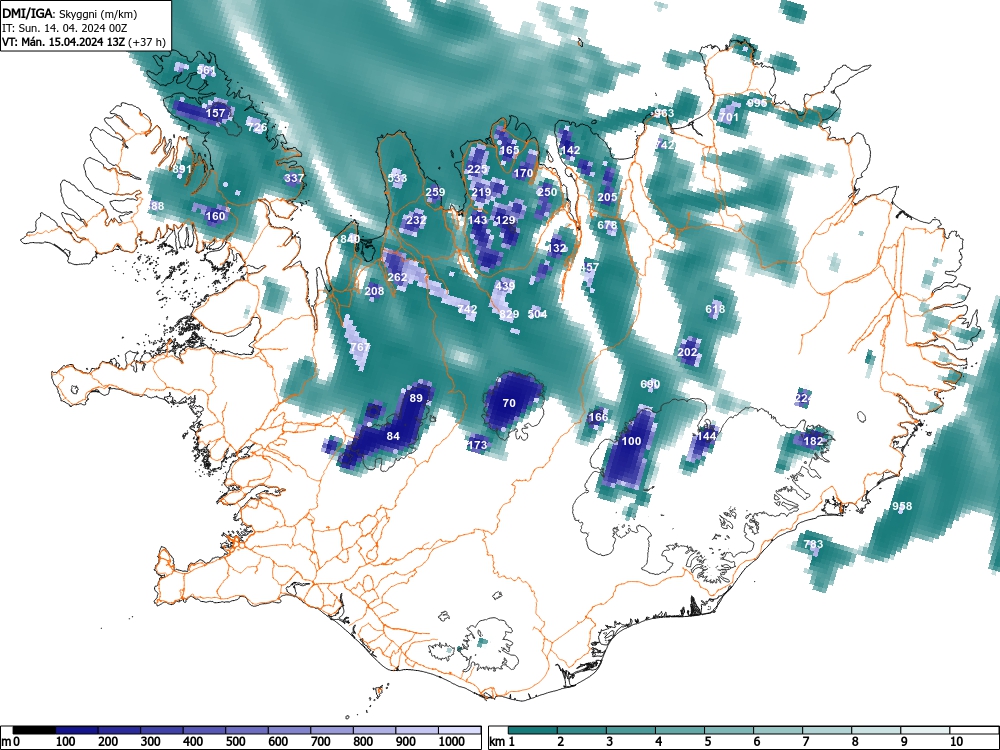Click the 1000 tick label in the metre legend
The image size is (1000, 750).
click(452, 742)
